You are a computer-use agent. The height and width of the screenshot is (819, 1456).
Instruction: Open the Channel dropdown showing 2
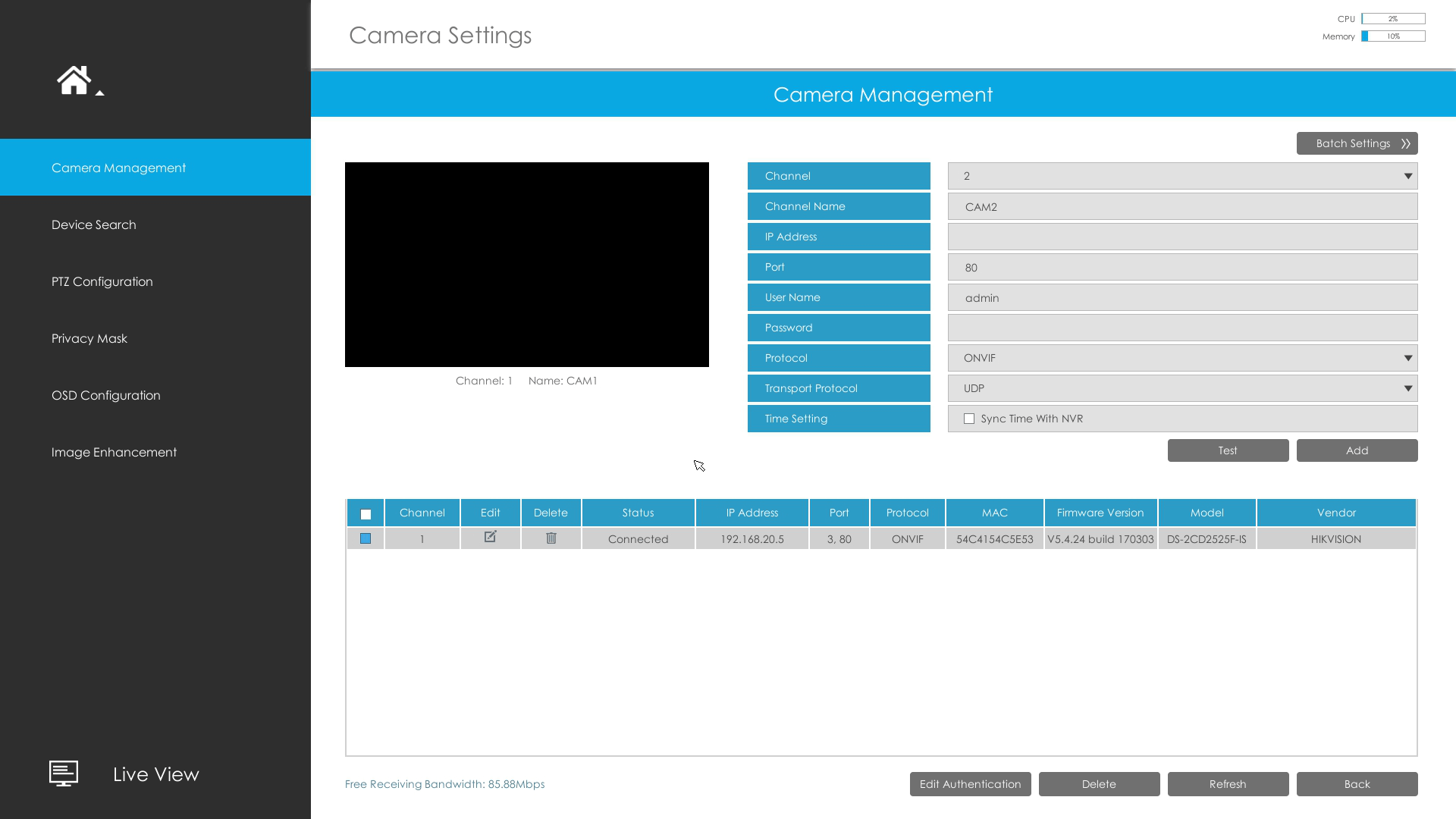1182,176
